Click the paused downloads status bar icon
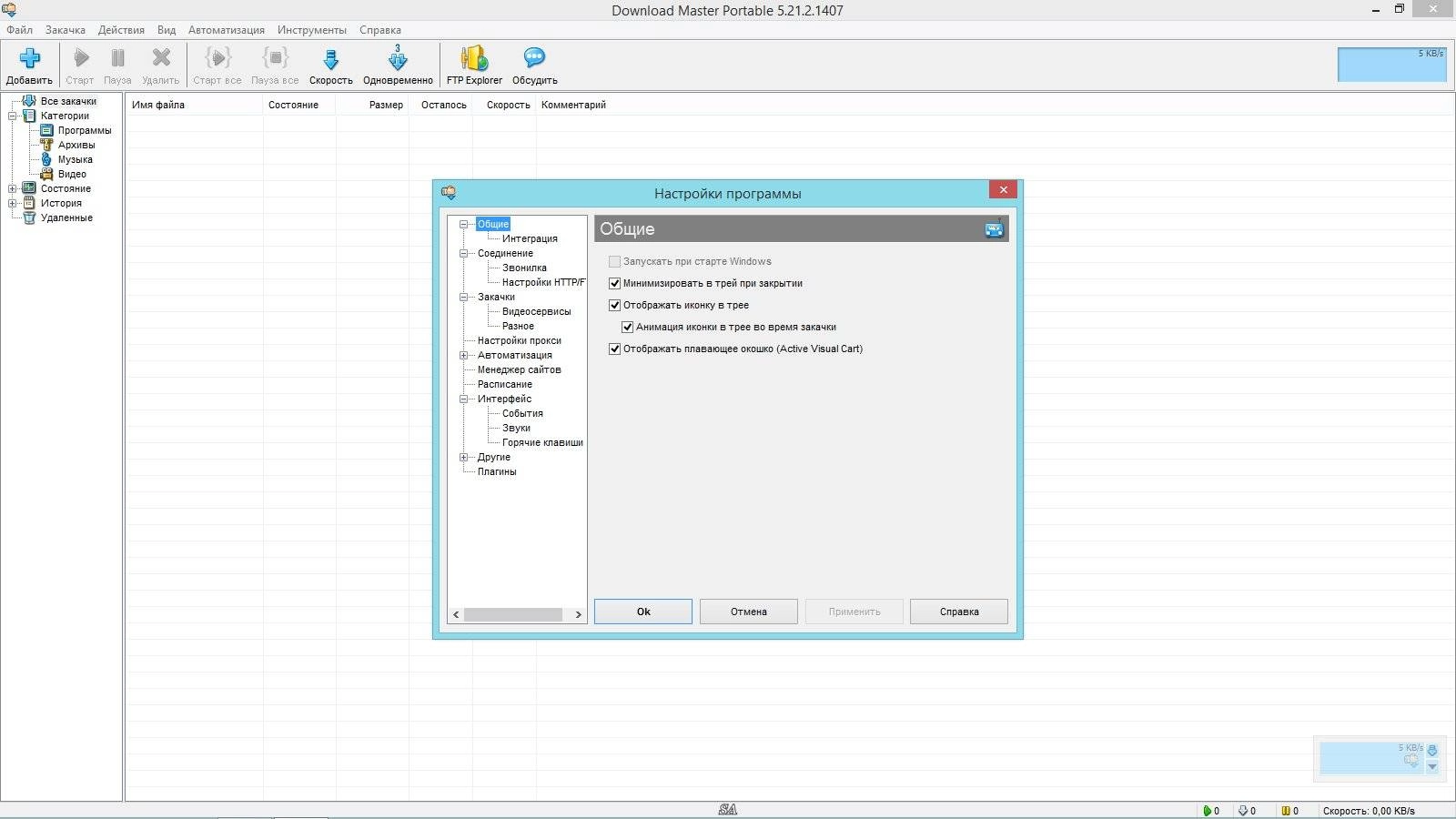 [x=1285, y=811]
